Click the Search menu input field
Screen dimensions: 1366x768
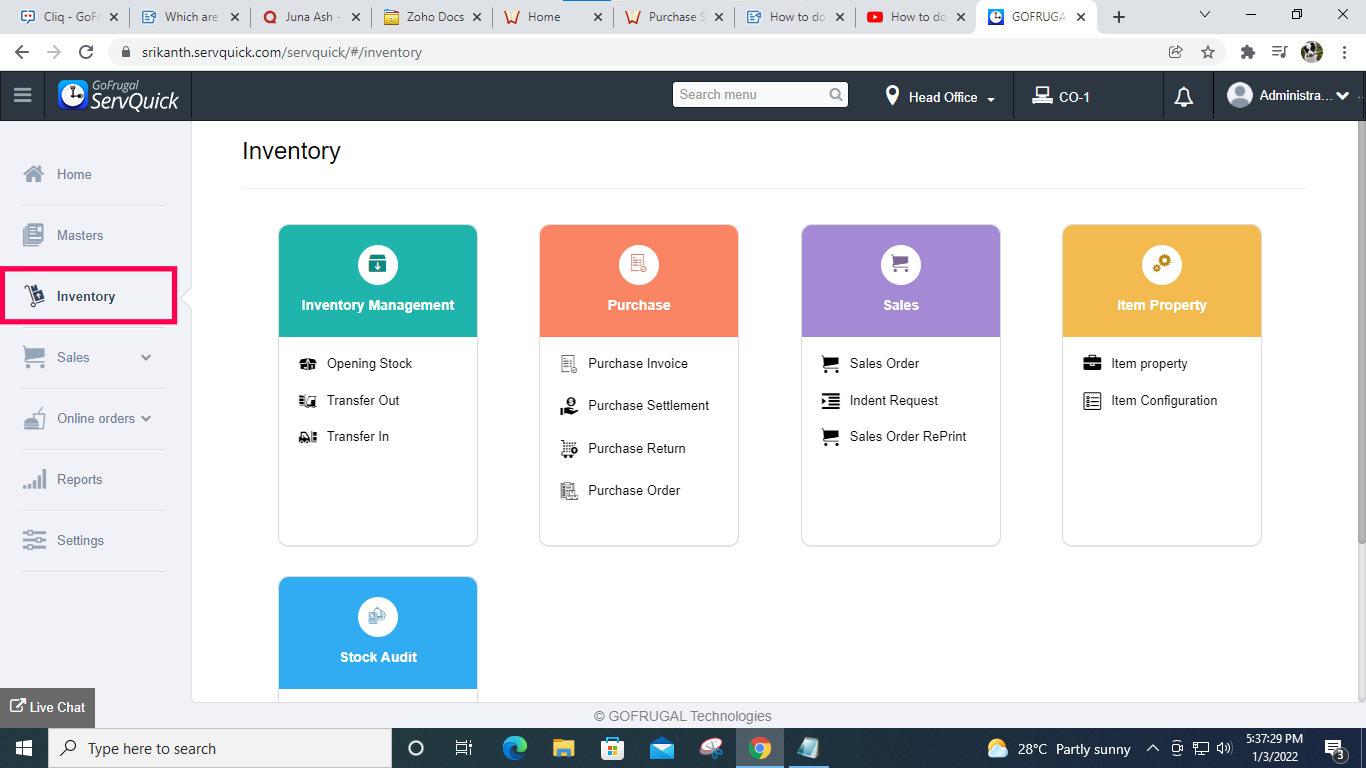(x=760, y=95)
